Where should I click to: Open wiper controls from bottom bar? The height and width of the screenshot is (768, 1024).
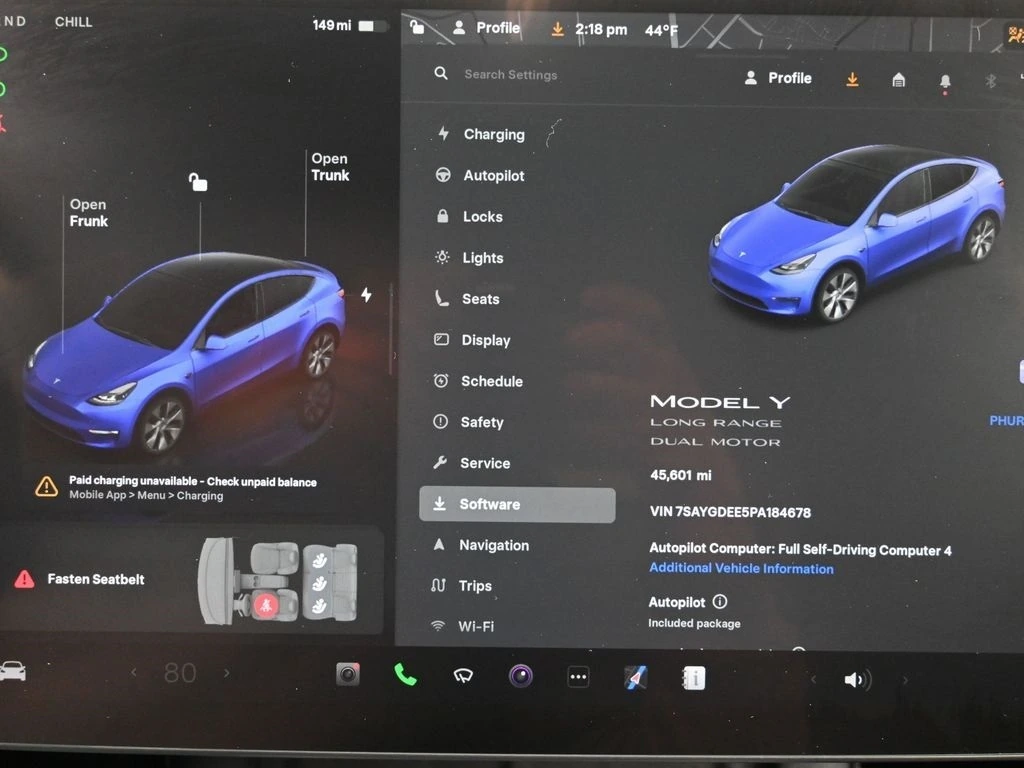[463, 676]
